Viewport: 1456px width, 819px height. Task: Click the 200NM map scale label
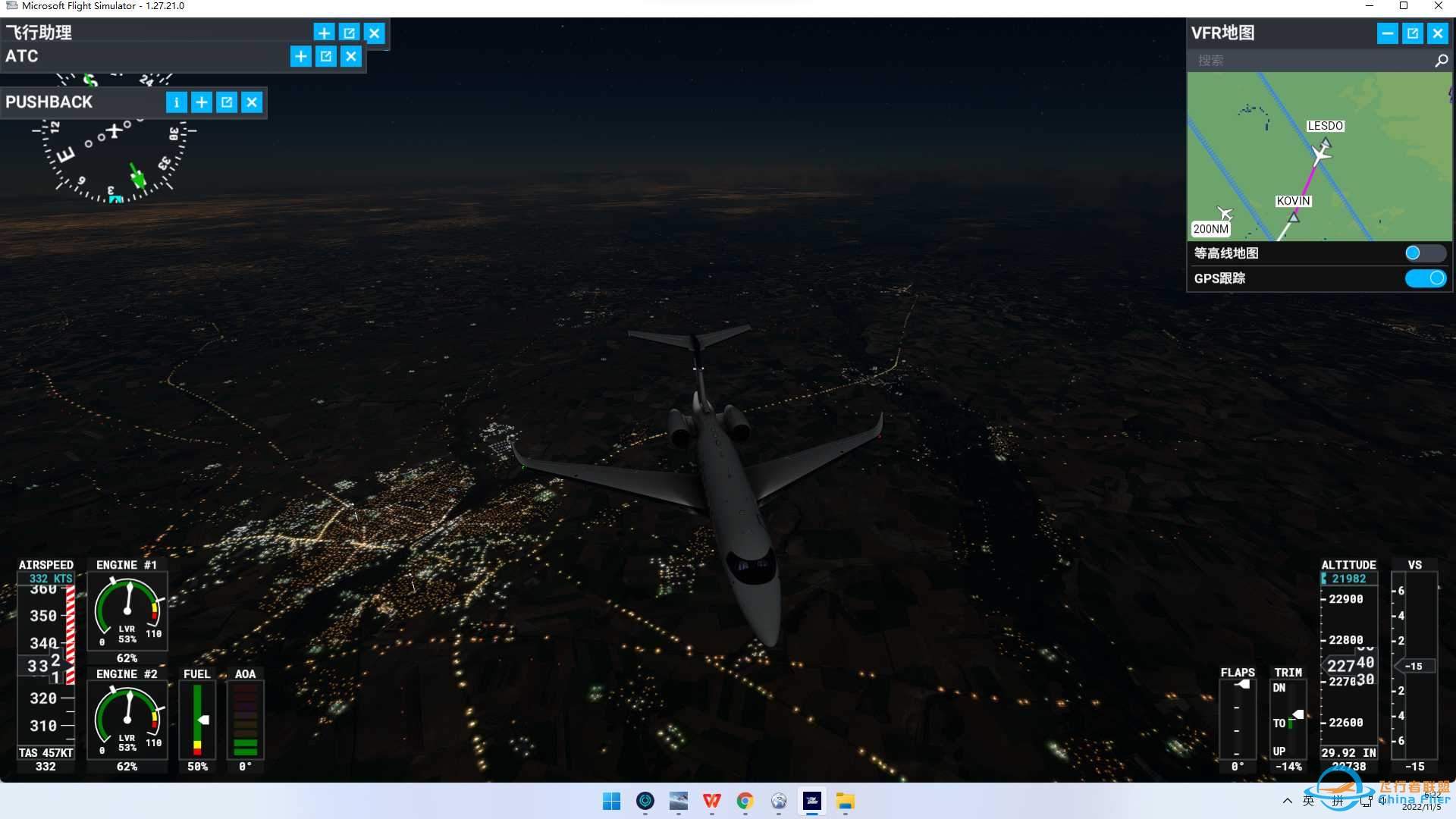coord(1210,229)
